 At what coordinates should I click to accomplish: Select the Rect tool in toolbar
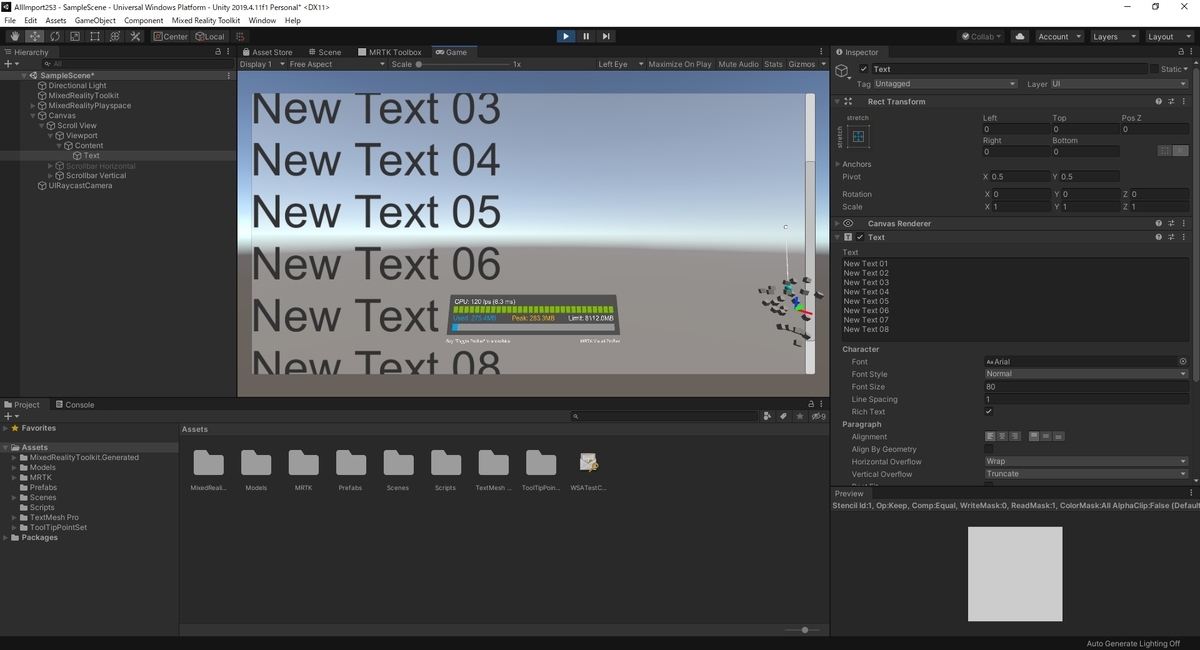click(x=94, y=36)
